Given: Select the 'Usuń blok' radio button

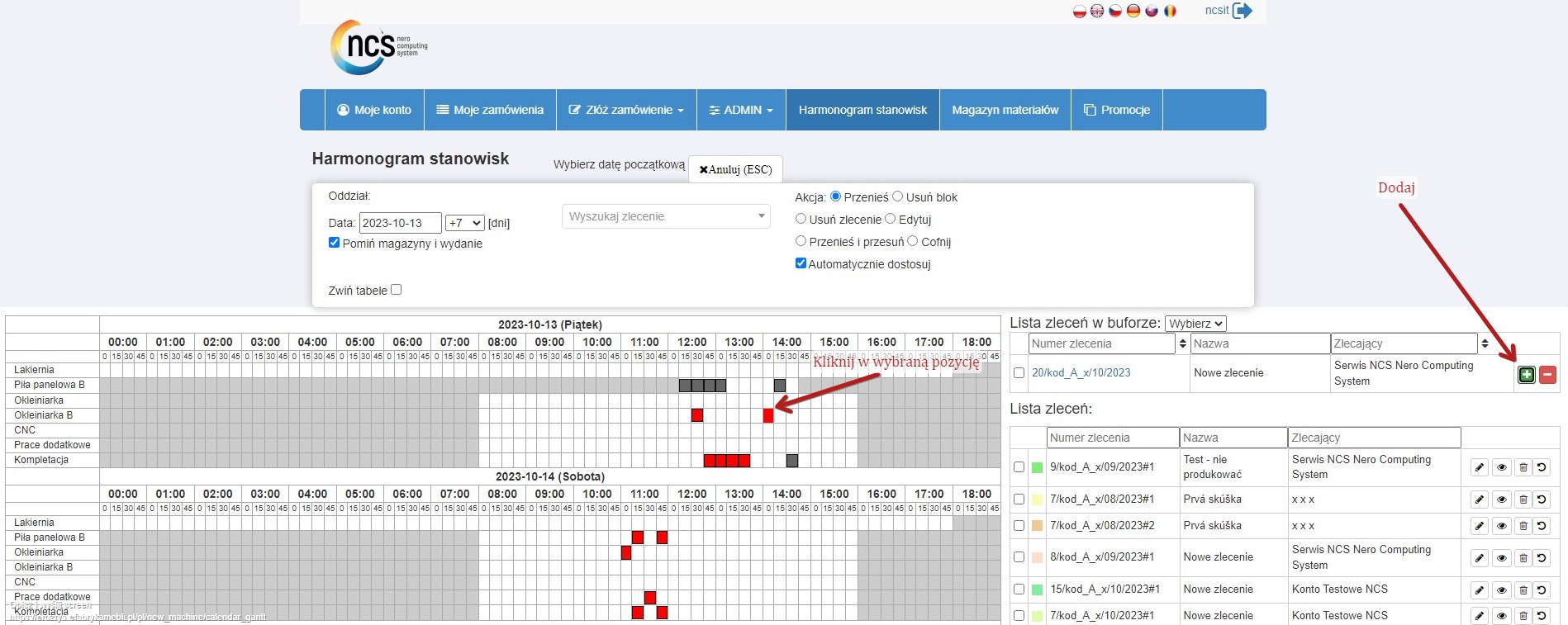Looking at the screenshot, I should tap(897, 196).
